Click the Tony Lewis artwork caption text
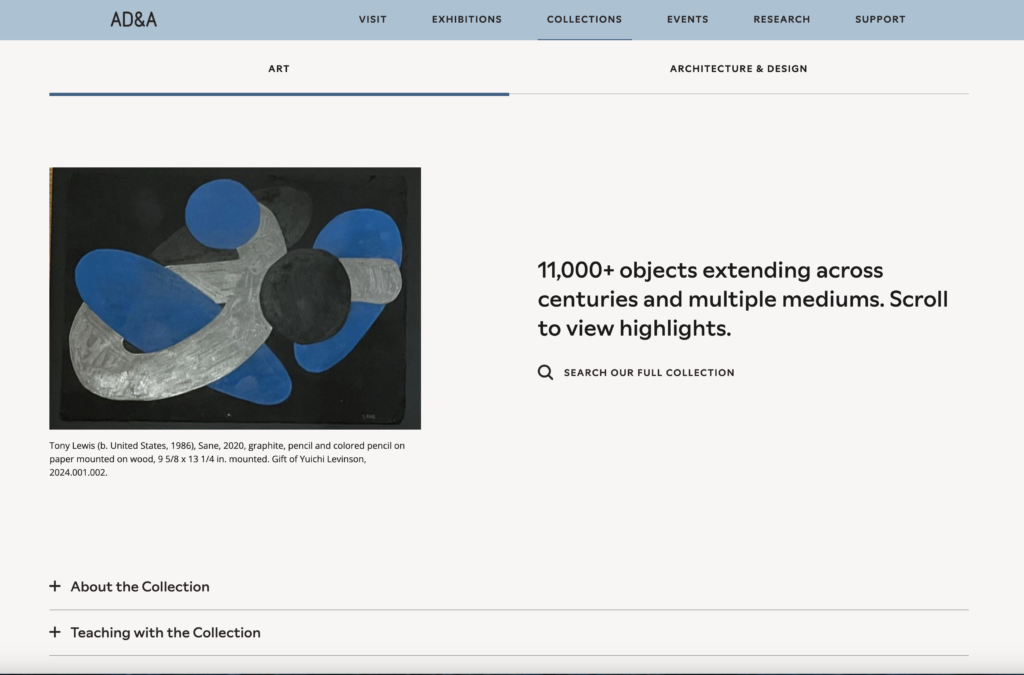Image resolution: width=1024 pixels, height=675 pixels. pos(227,459)
